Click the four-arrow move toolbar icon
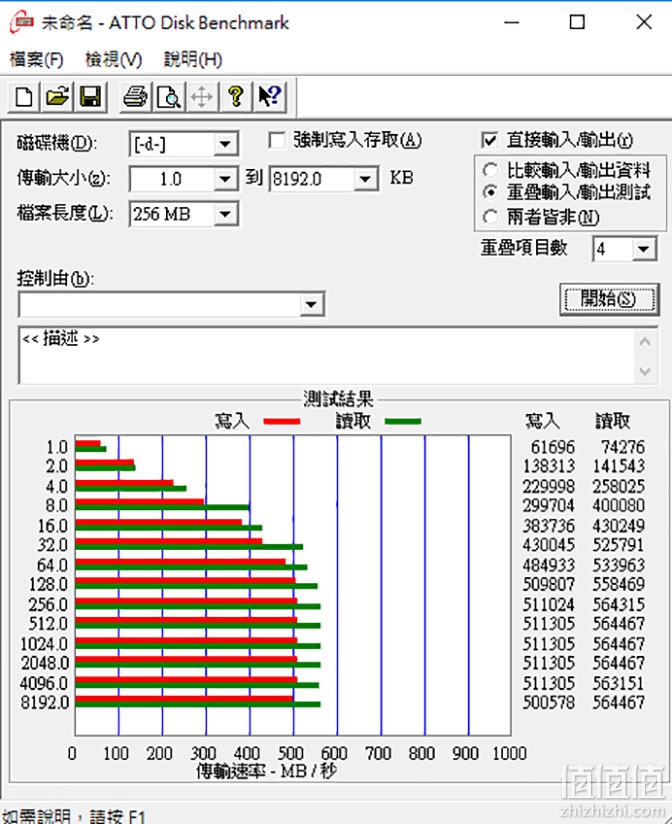Screen dimensions: 672x824 [202, 97]
